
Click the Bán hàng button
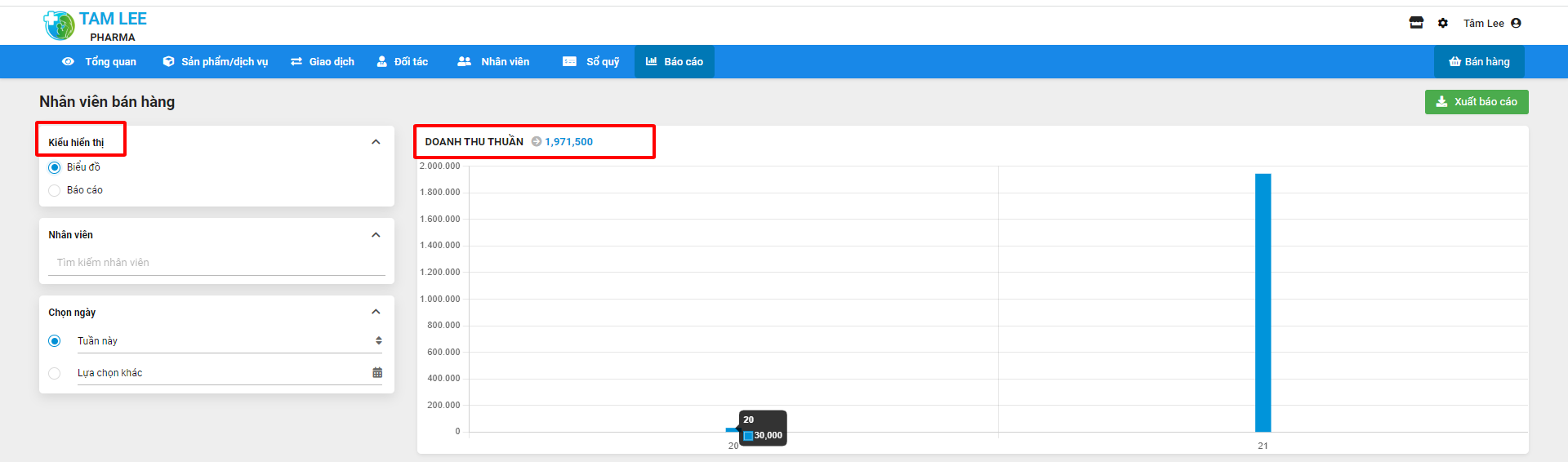tap(1479, 62)
